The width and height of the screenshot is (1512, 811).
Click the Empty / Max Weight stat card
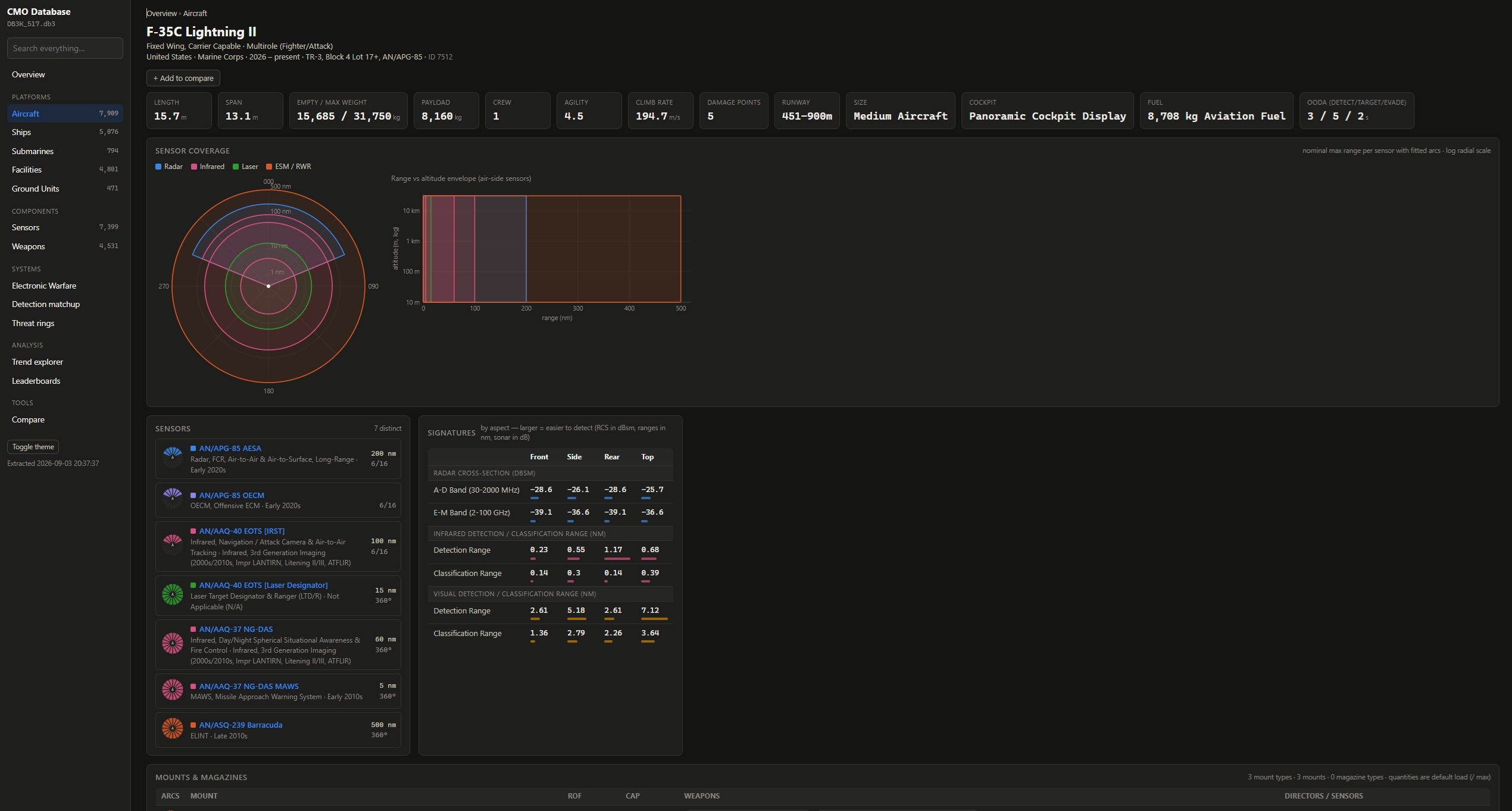click(x=348, y=111)
